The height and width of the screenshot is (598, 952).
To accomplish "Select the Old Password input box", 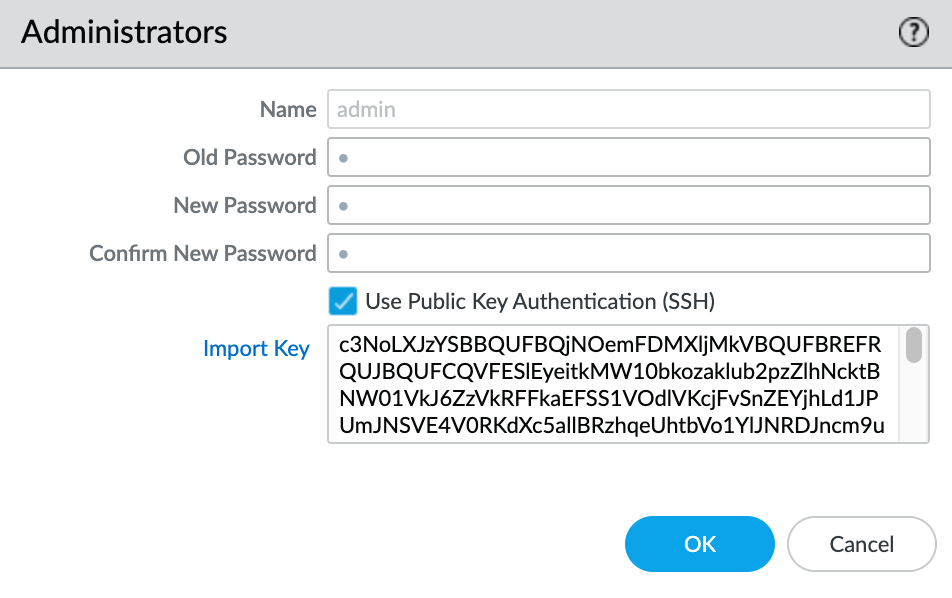I will pos(628,157).
